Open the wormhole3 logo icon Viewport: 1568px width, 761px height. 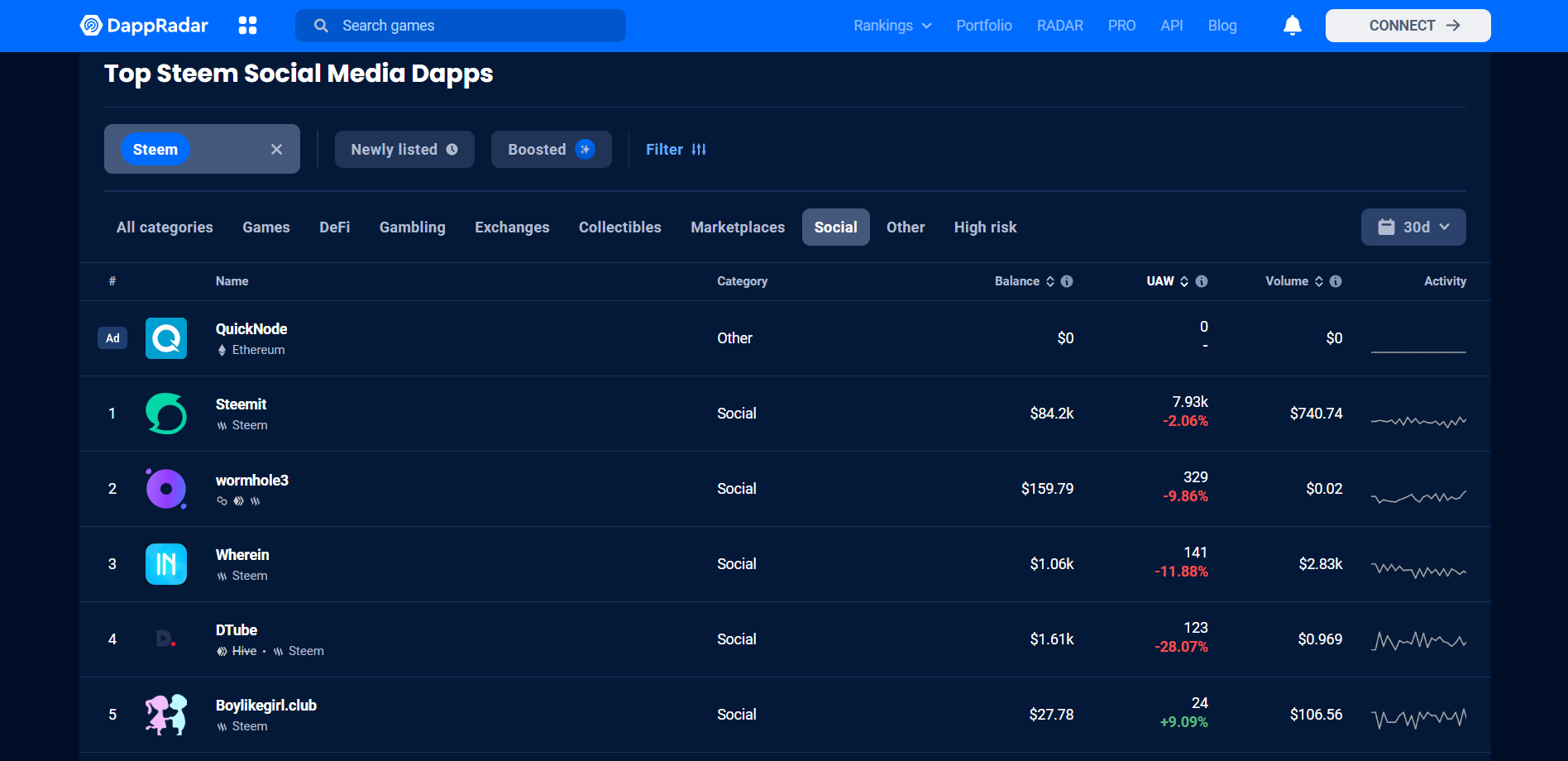tap(166, 489)
